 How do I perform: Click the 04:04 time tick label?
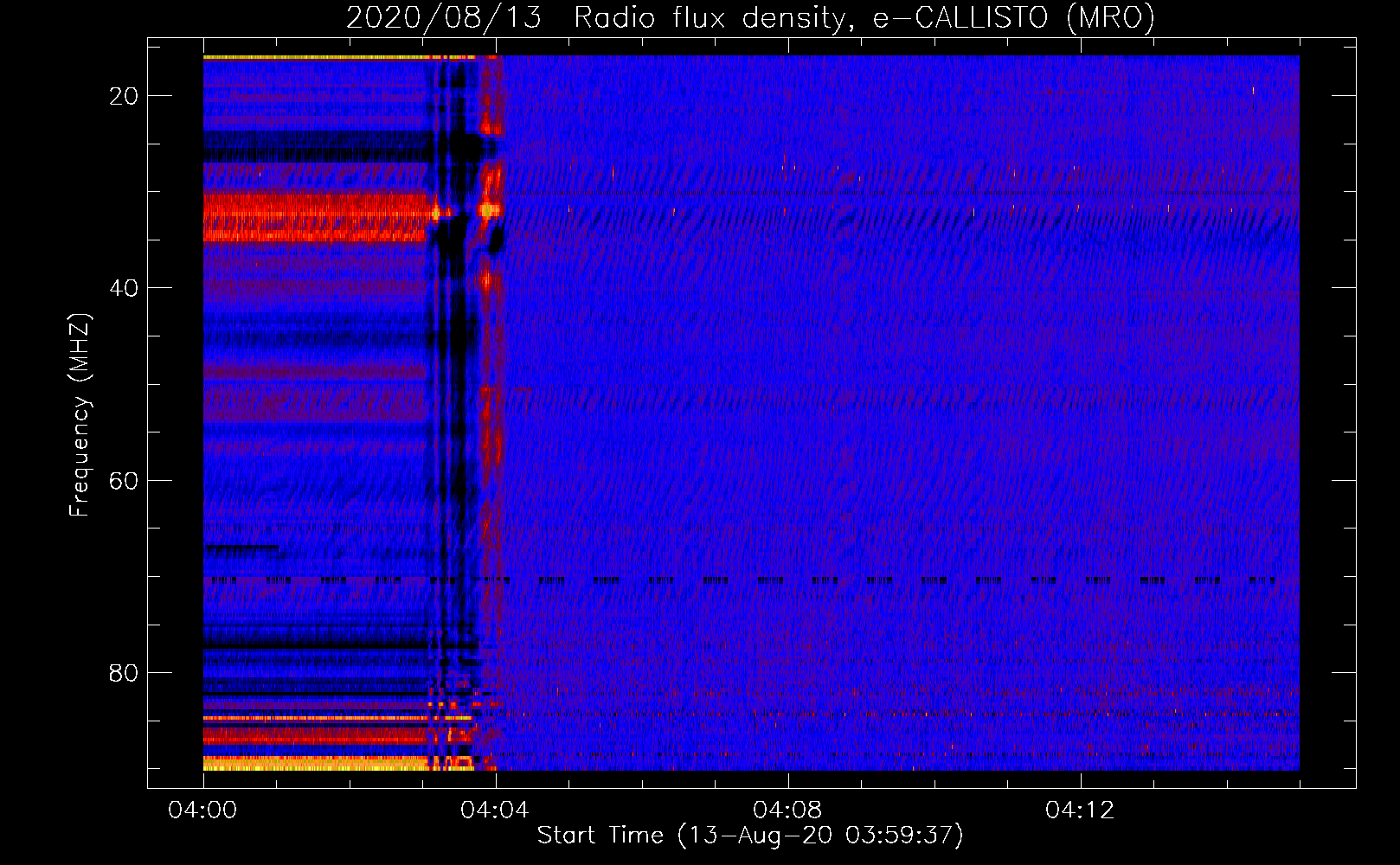(495, 810)
